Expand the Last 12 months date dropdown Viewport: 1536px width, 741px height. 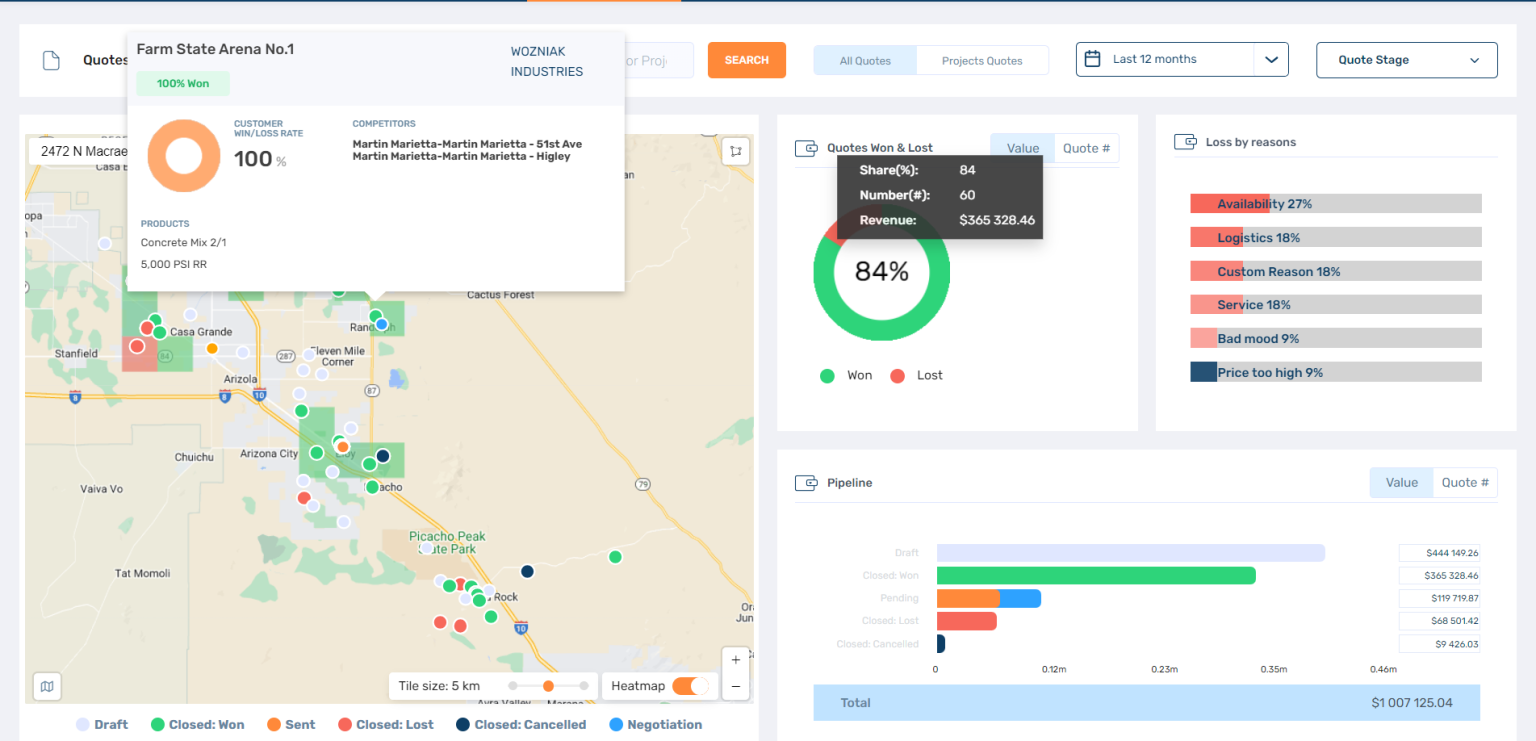click(1271, 59)
